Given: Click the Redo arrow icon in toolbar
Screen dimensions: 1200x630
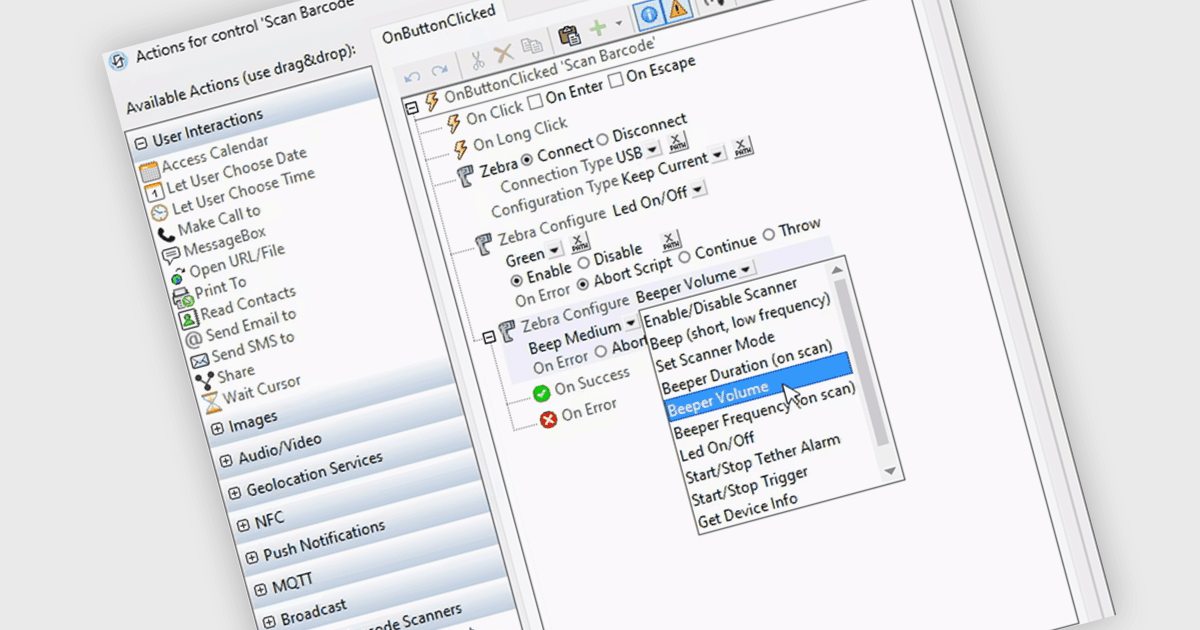Looking at the screenshot, I should tap(439, 72).
